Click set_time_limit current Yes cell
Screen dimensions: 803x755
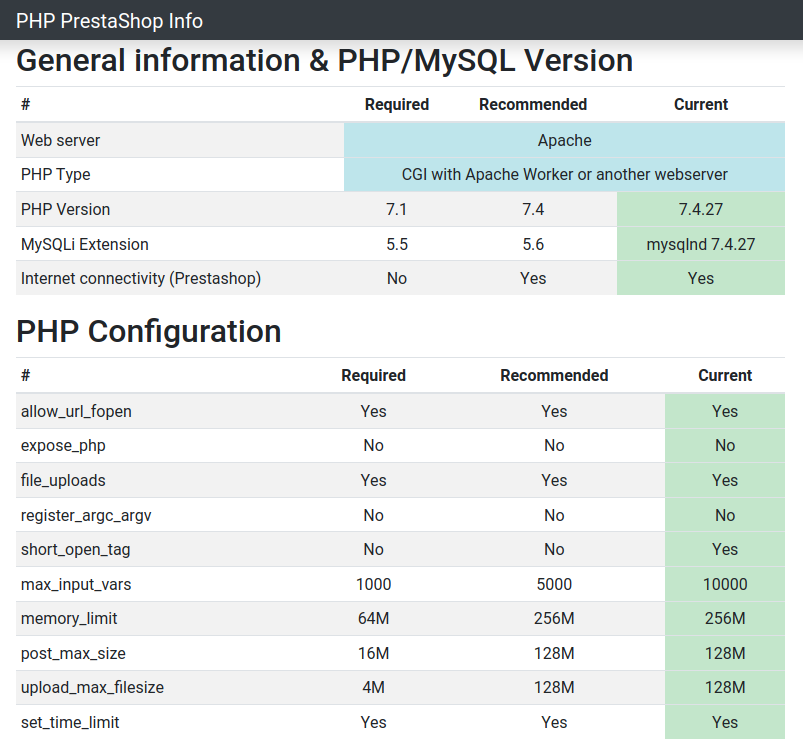click(x=725, y=722)
